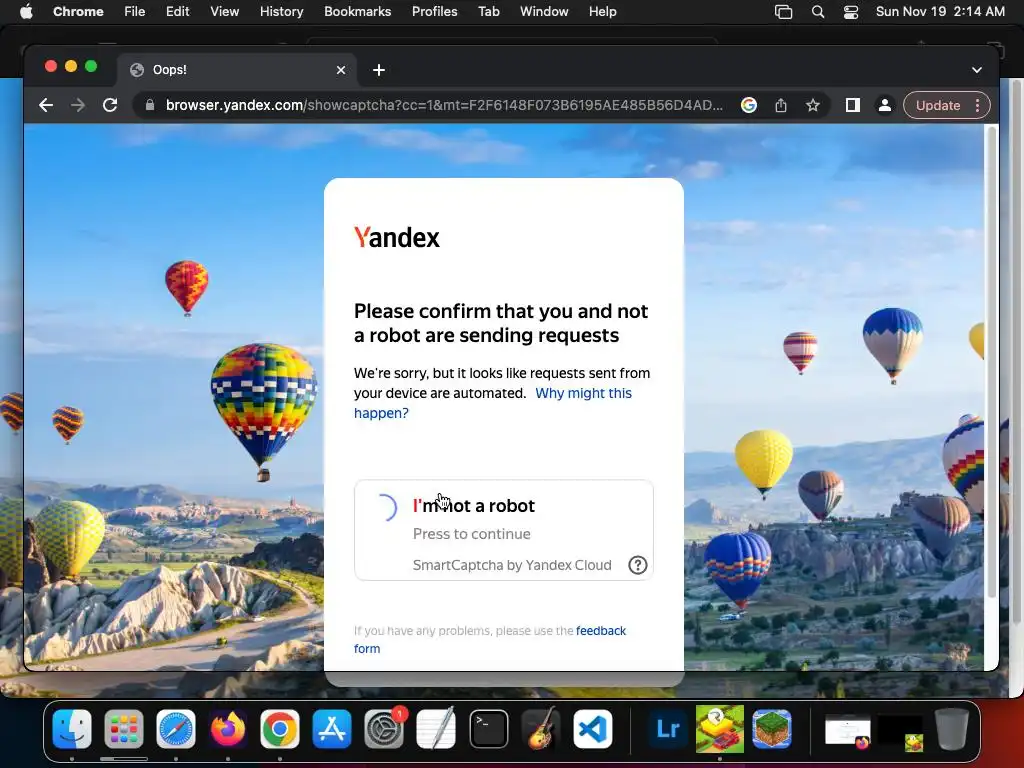The width and height of the screenshot is (1024, 768).
Task: Open Finder from the Dock
Action: (x=72, y=729)
